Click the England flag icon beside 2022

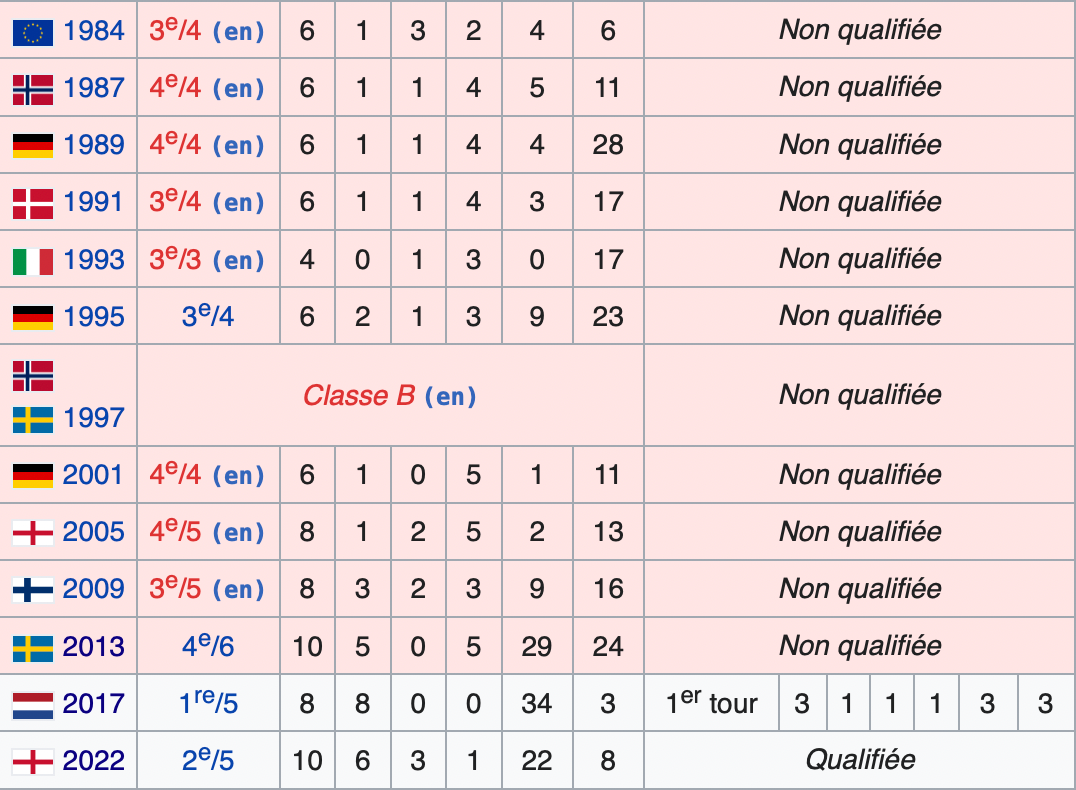(x=33, y=762)
